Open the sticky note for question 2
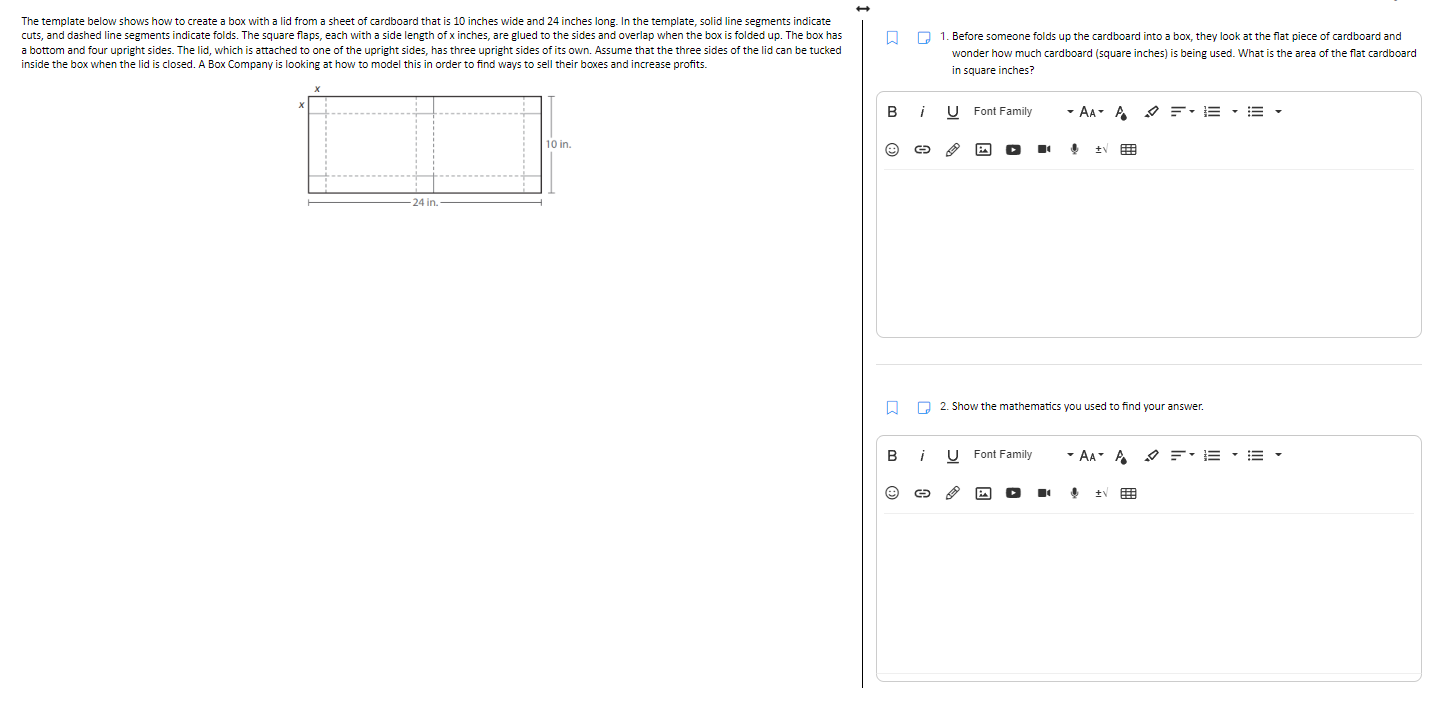This screenshot has width=1435, height=719. pyautogui.click(x=922, y=406)
